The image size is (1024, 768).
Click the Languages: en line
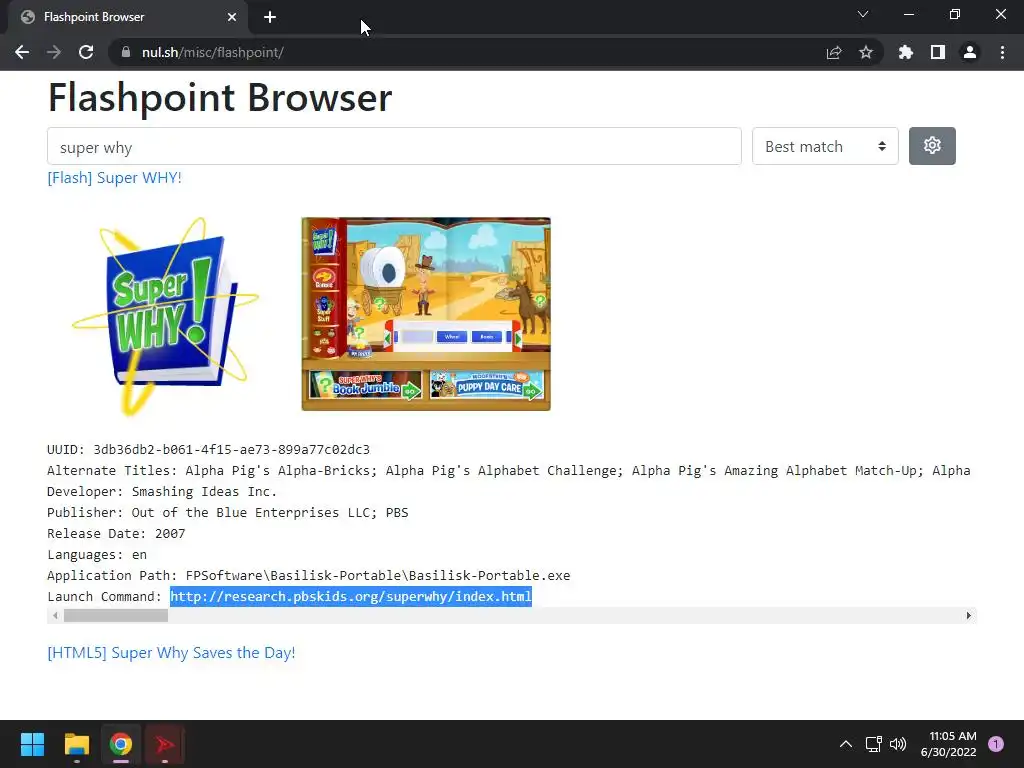[97, 554]
